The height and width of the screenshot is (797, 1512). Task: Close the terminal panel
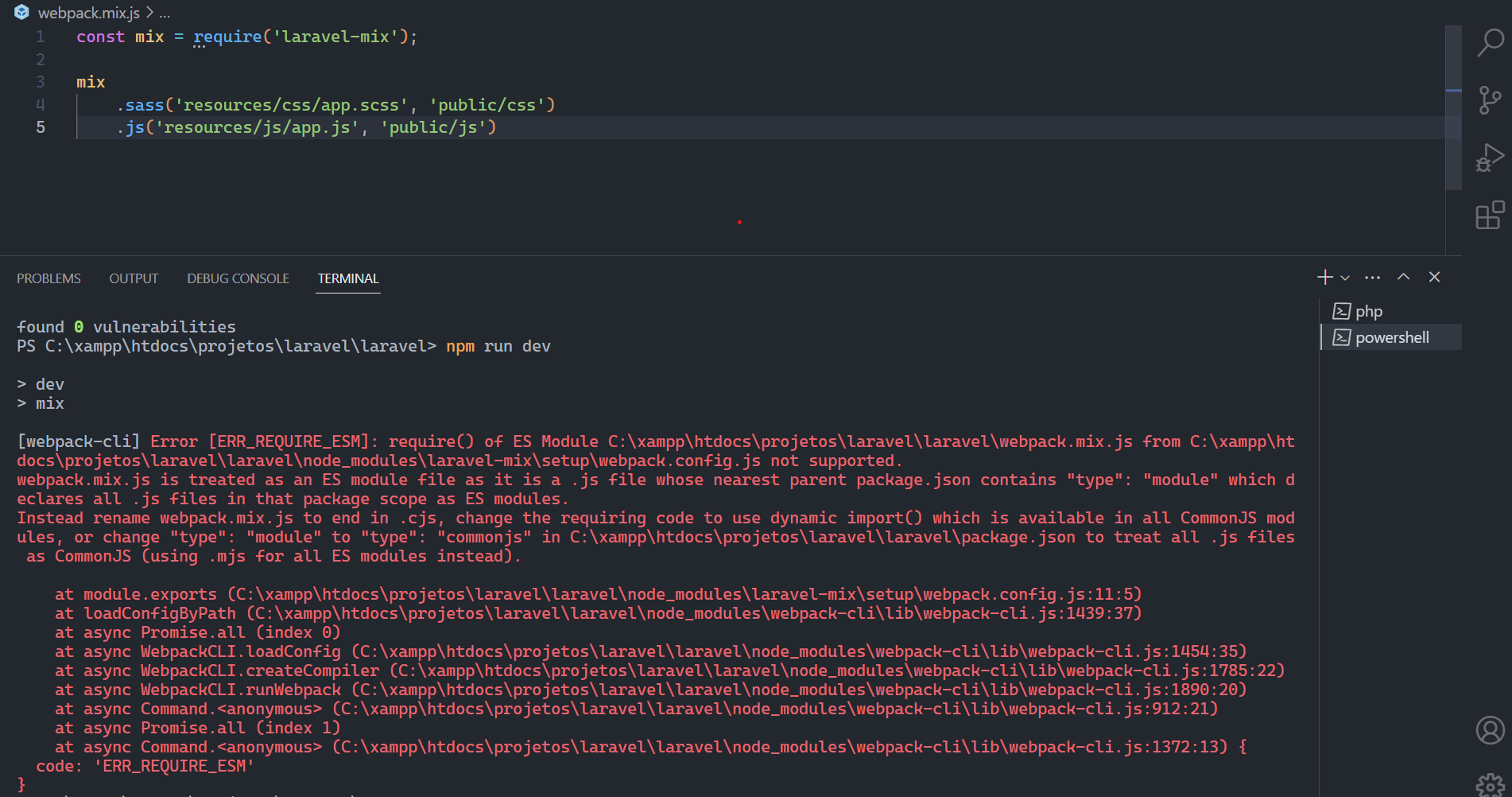coord(1434,277)
